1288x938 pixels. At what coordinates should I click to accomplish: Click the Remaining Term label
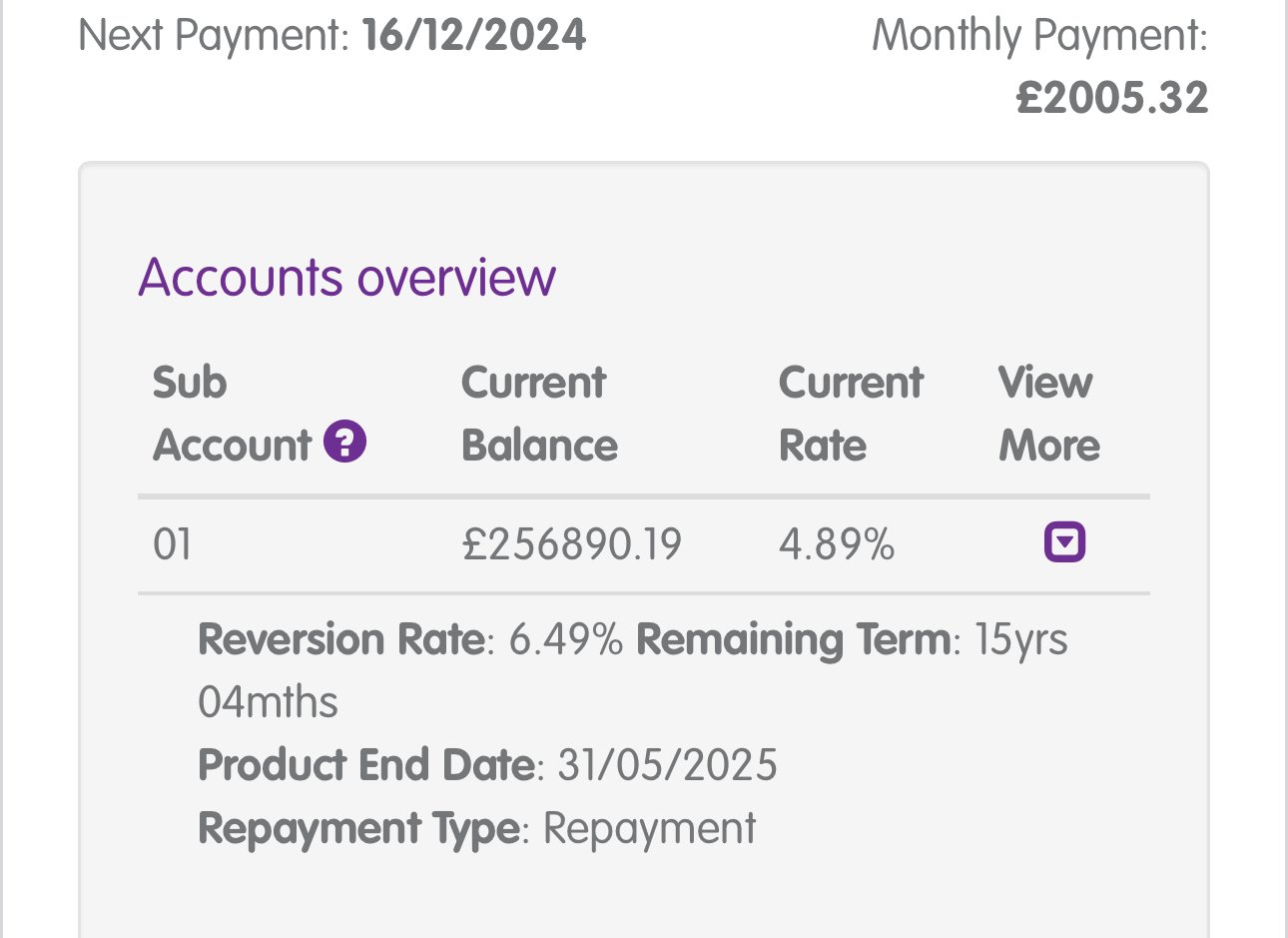tap(794, 639)
